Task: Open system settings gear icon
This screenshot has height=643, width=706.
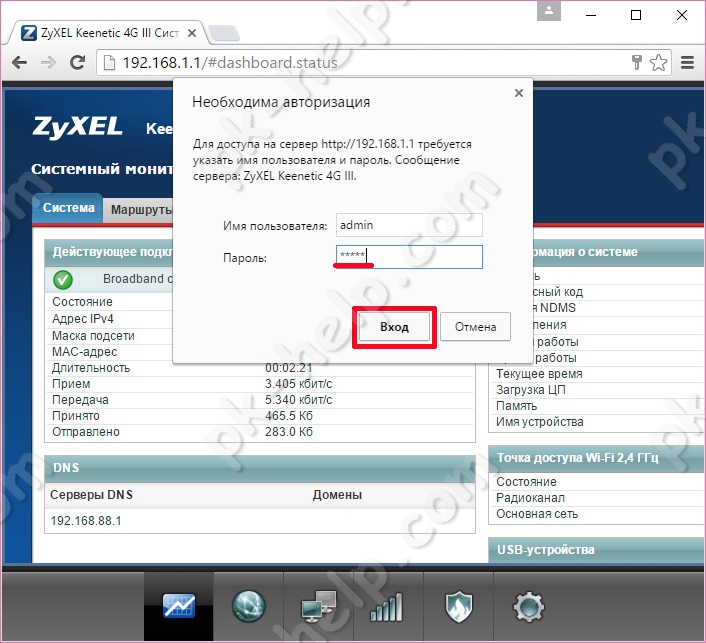Action: [x=529, y=606]
